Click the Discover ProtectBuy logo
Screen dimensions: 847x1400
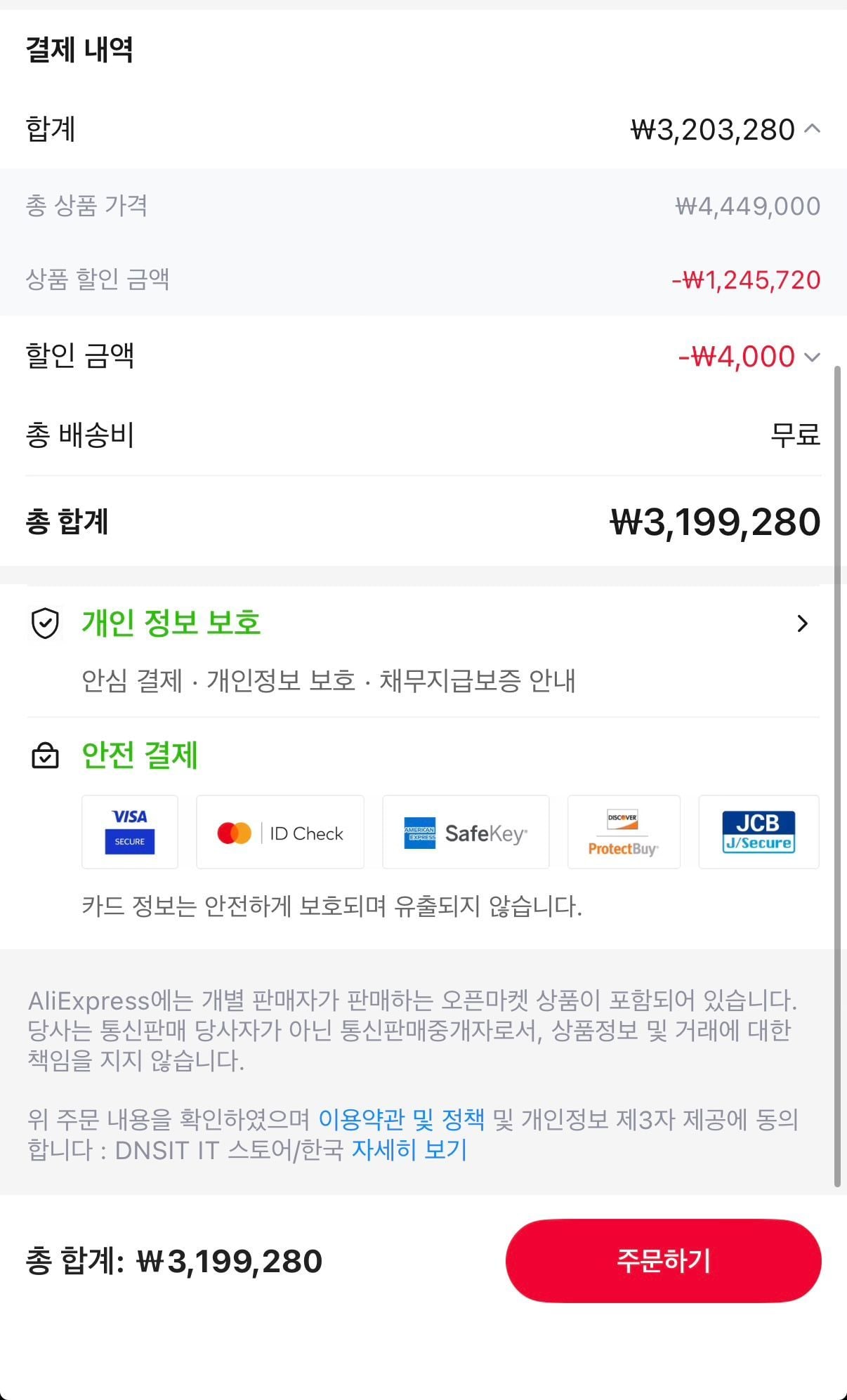click(x=624, y=833)
